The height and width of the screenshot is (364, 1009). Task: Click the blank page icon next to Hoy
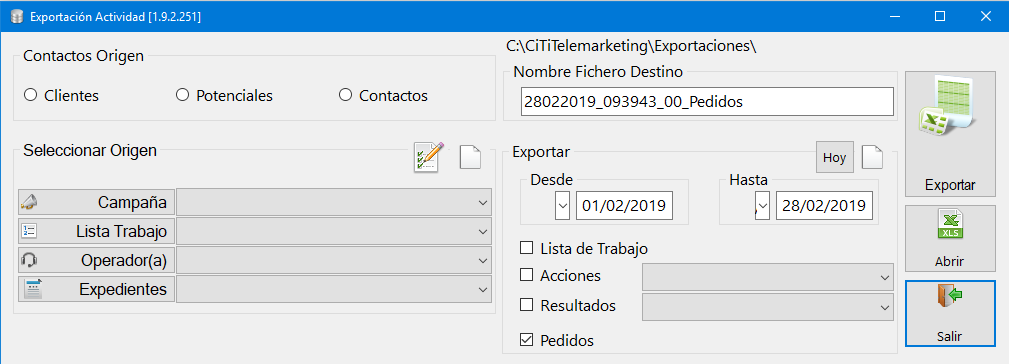click(873, 157)
